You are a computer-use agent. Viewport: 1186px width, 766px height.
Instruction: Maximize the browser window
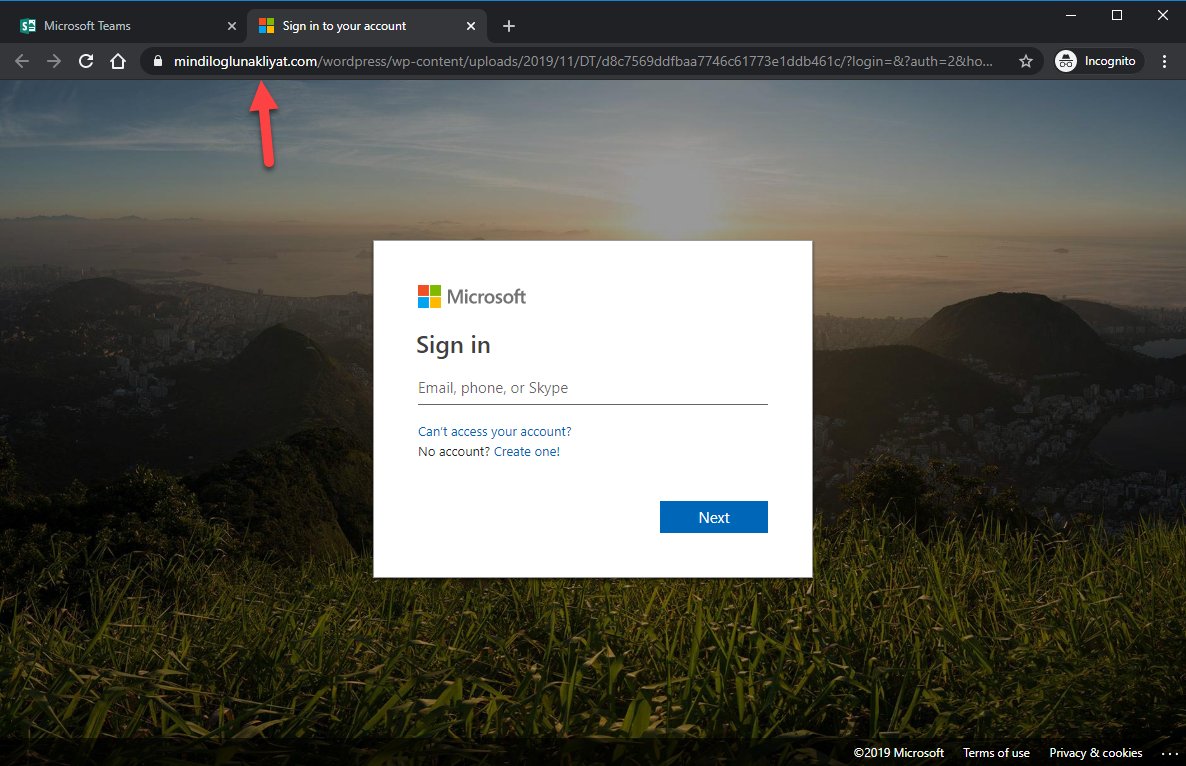click(x=1116, y=15)
